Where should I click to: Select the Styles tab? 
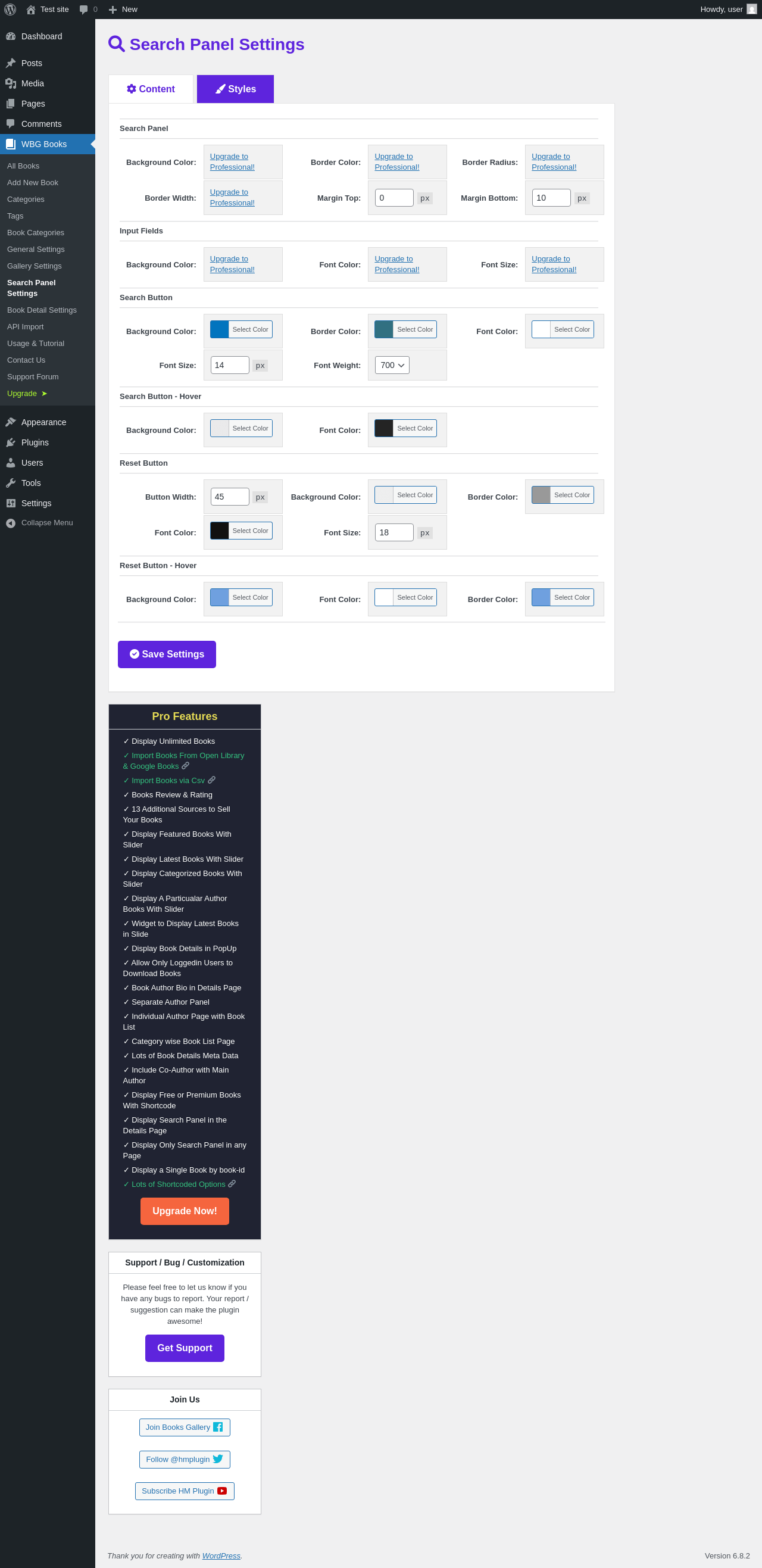click(x=236, y=89)
